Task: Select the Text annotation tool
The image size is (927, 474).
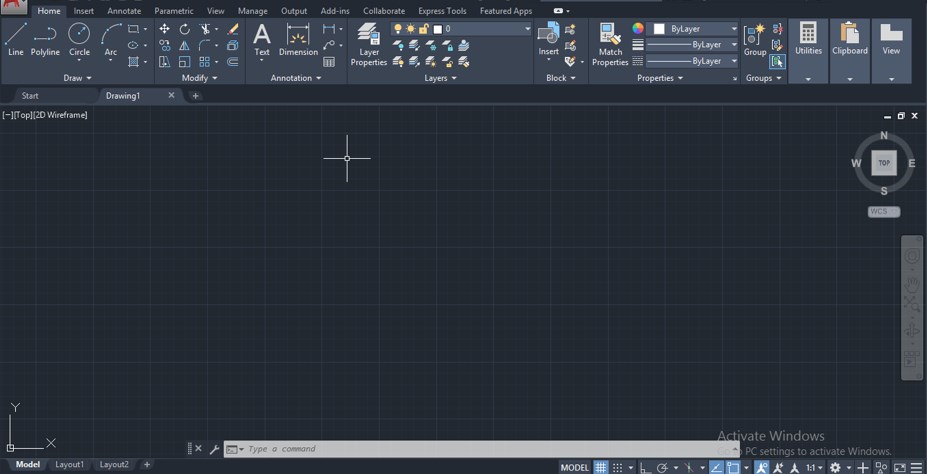Action: pos(262,40)
